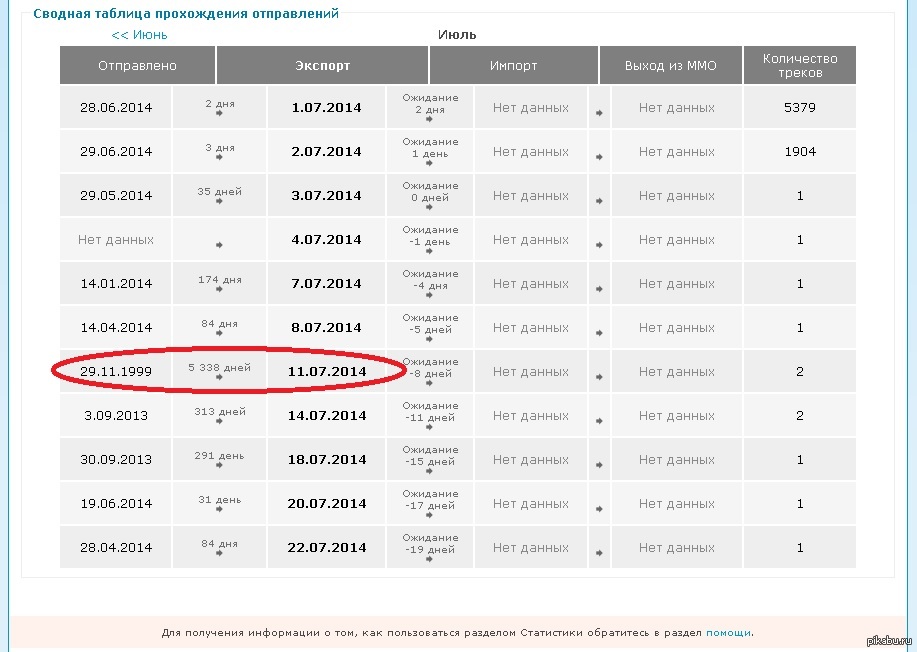Click the arrow under Ожидание -4 дня
917x652 pixels.
[429, 295]
